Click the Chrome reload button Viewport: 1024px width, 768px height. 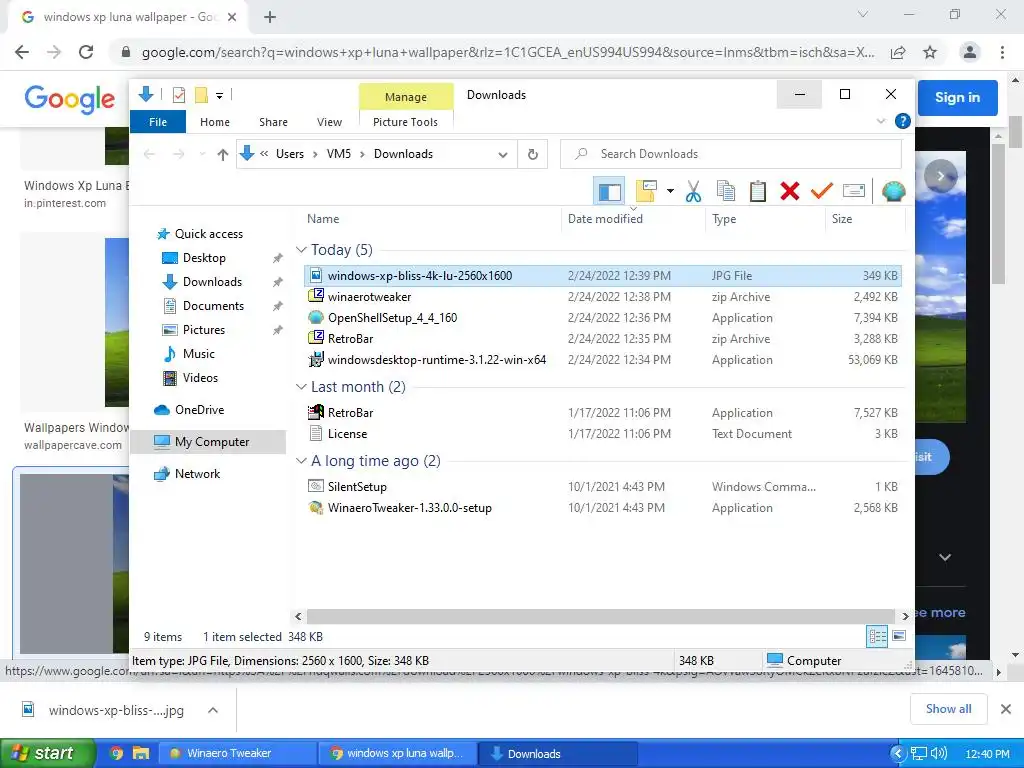tap(86, 52)
